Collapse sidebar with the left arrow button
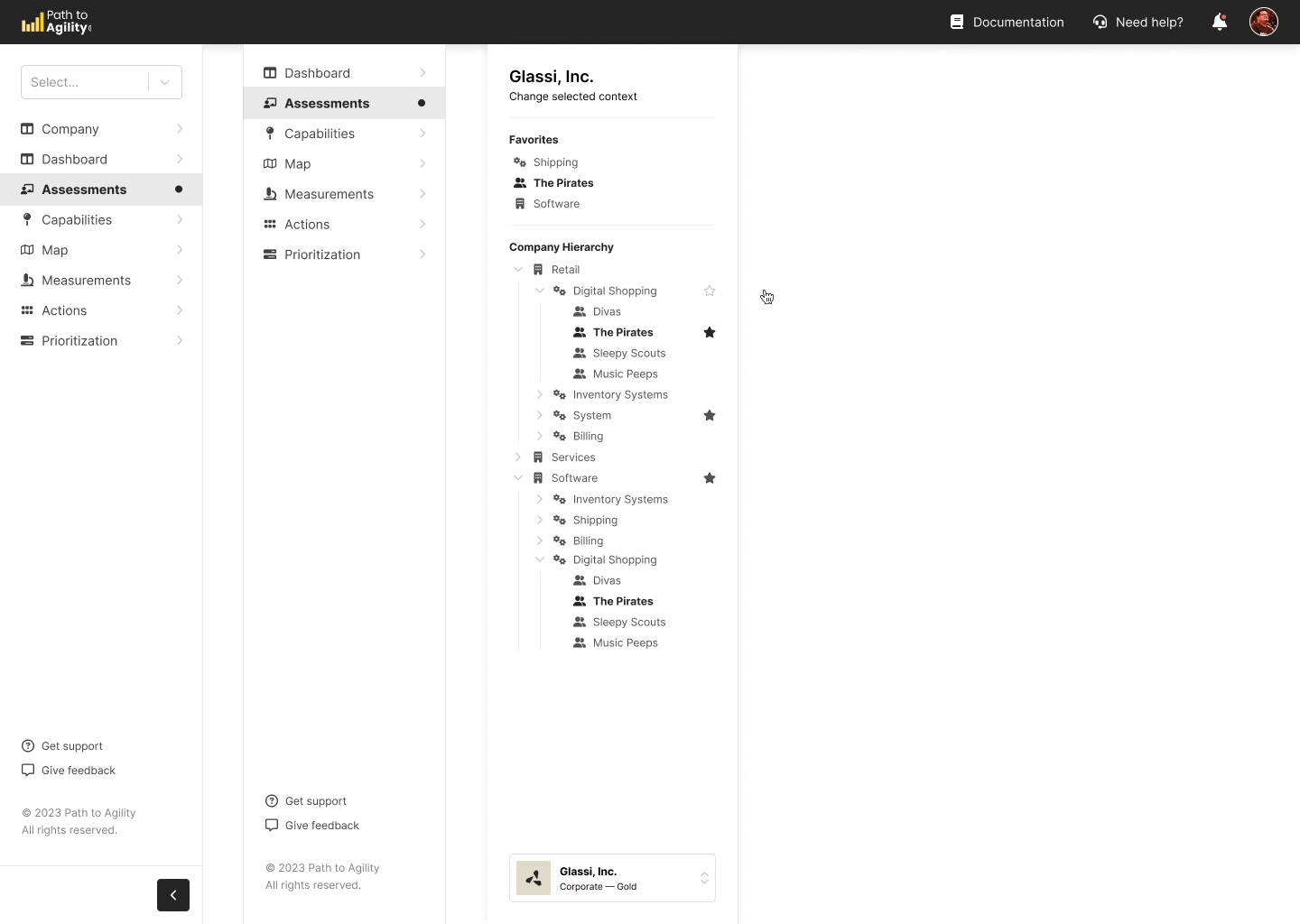The width and height of the screenshot is (1300, 924). click(x=173, y=895)
